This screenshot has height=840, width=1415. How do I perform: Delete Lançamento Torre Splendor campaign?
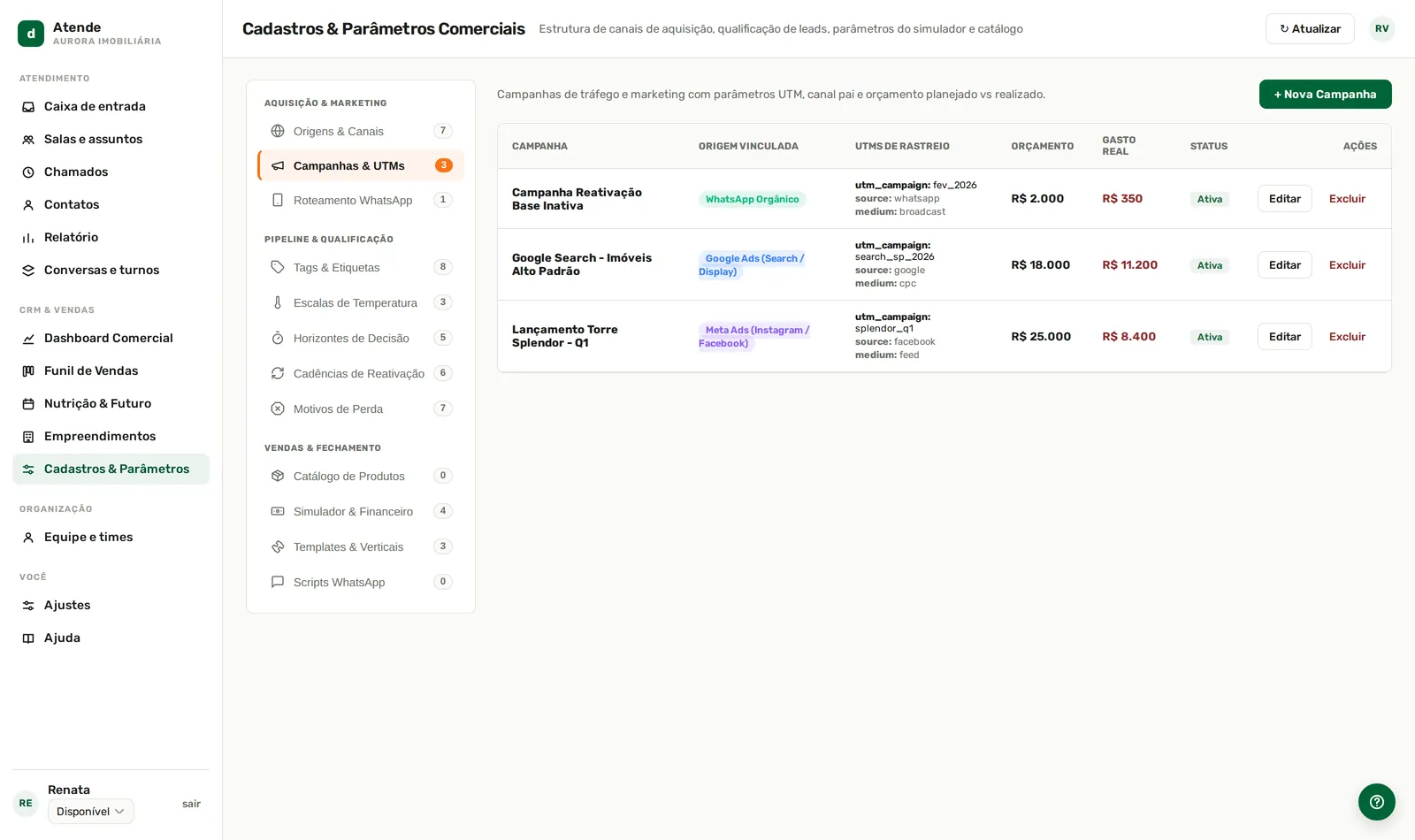pos(1347,337)
